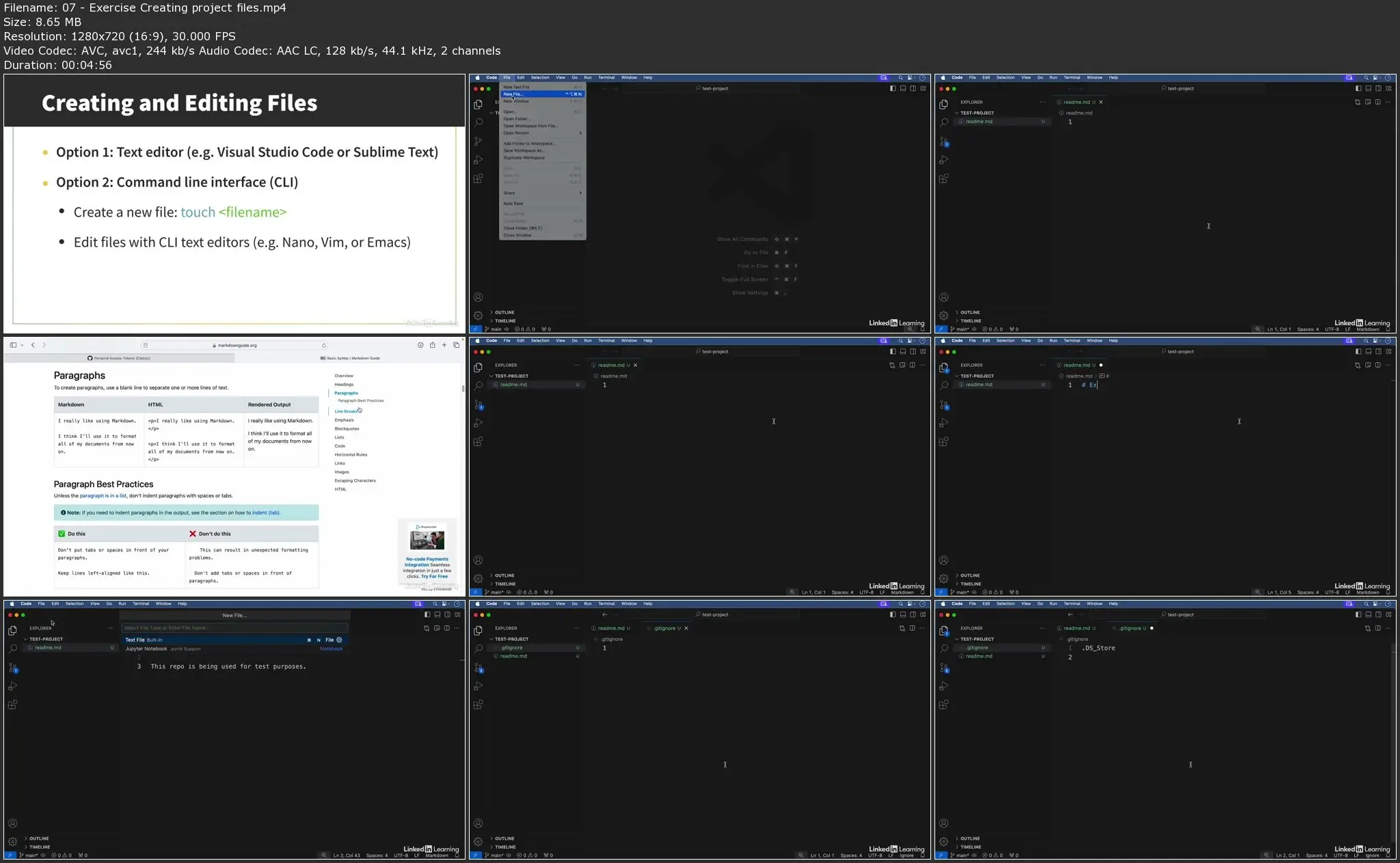Click Safari sidebar icon in browser frame

13,345
